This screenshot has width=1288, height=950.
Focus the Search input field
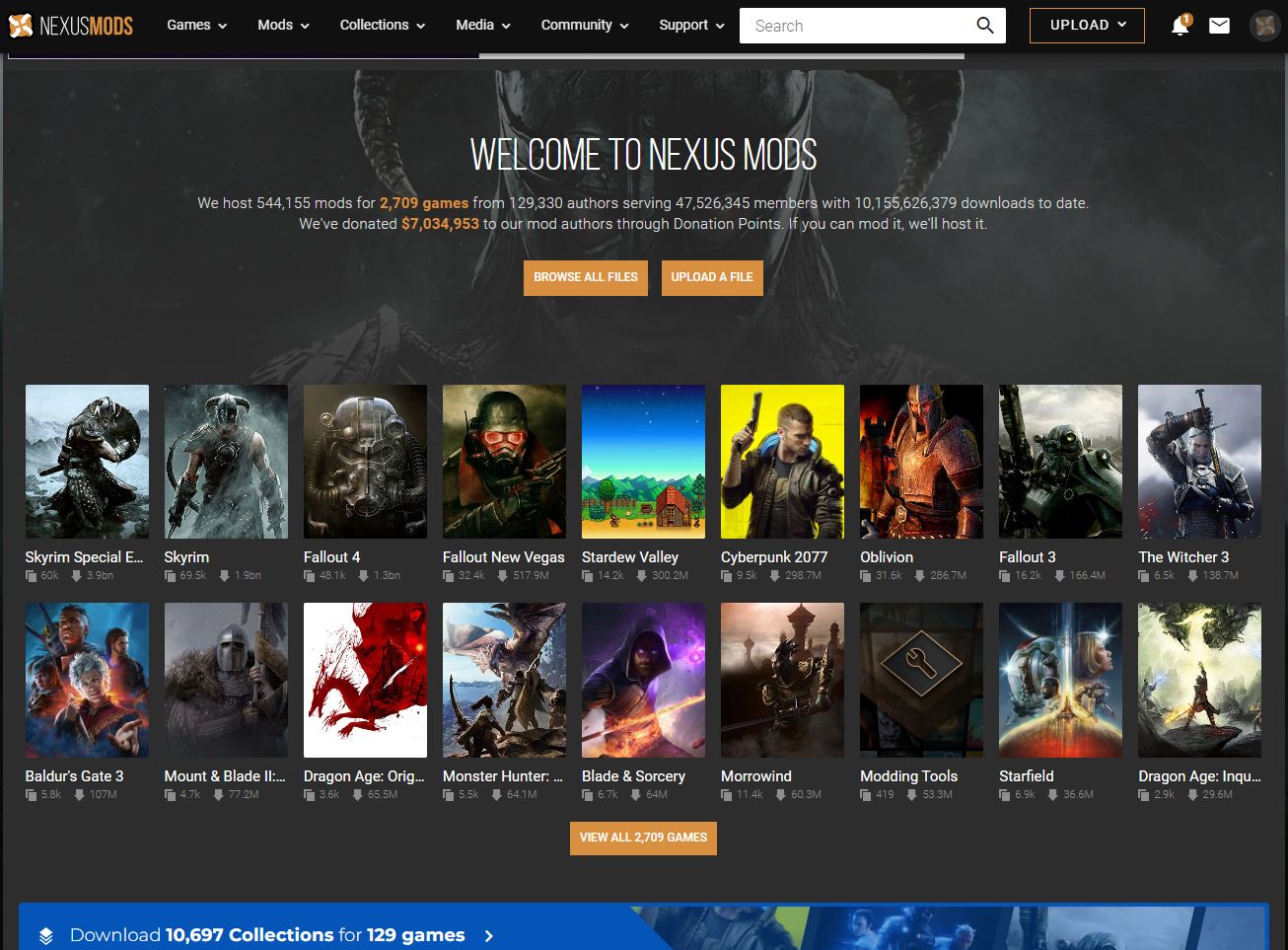pos(856,26)
